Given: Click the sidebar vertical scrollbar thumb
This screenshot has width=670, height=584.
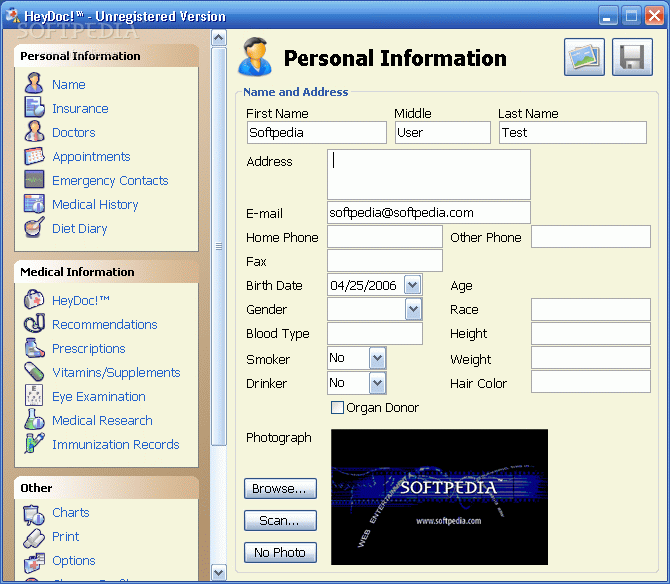Looking at the screenshot, I should [x=219, y=246].
